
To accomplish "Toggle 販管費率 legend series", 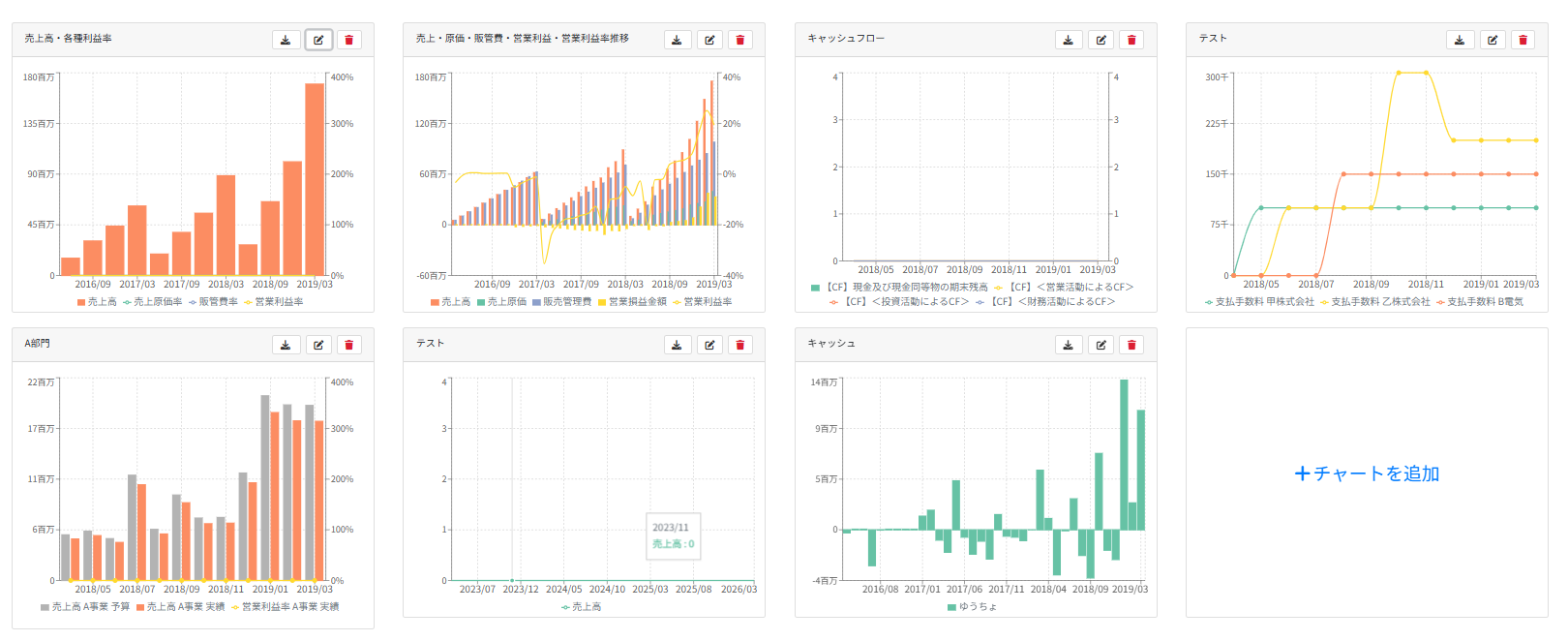I will pyautogui.click(x=213, y=302).
